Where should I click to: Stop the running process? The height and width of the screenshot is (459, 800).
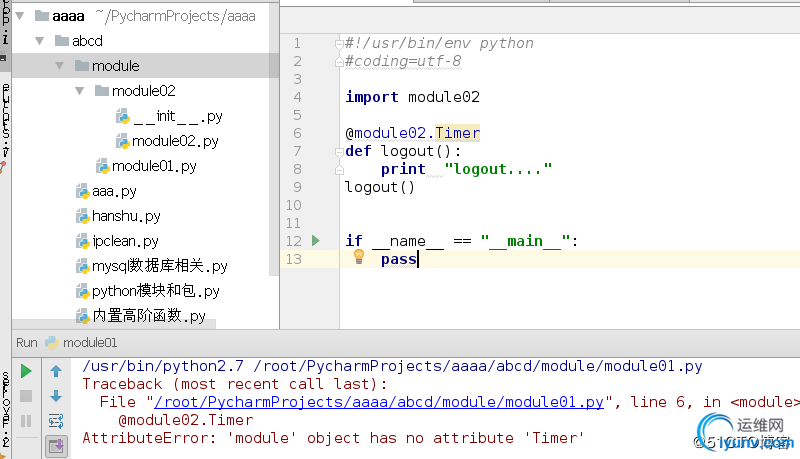26,396
